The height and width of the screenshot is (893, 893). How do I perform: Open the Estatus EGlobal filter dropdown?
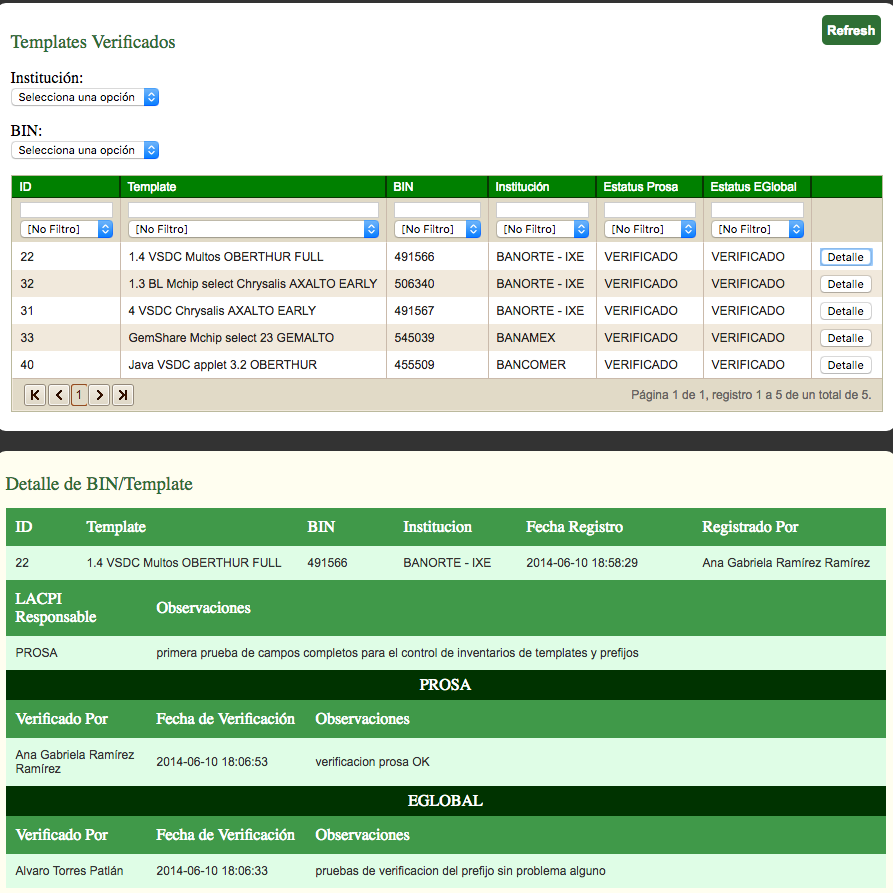(756, 229)
